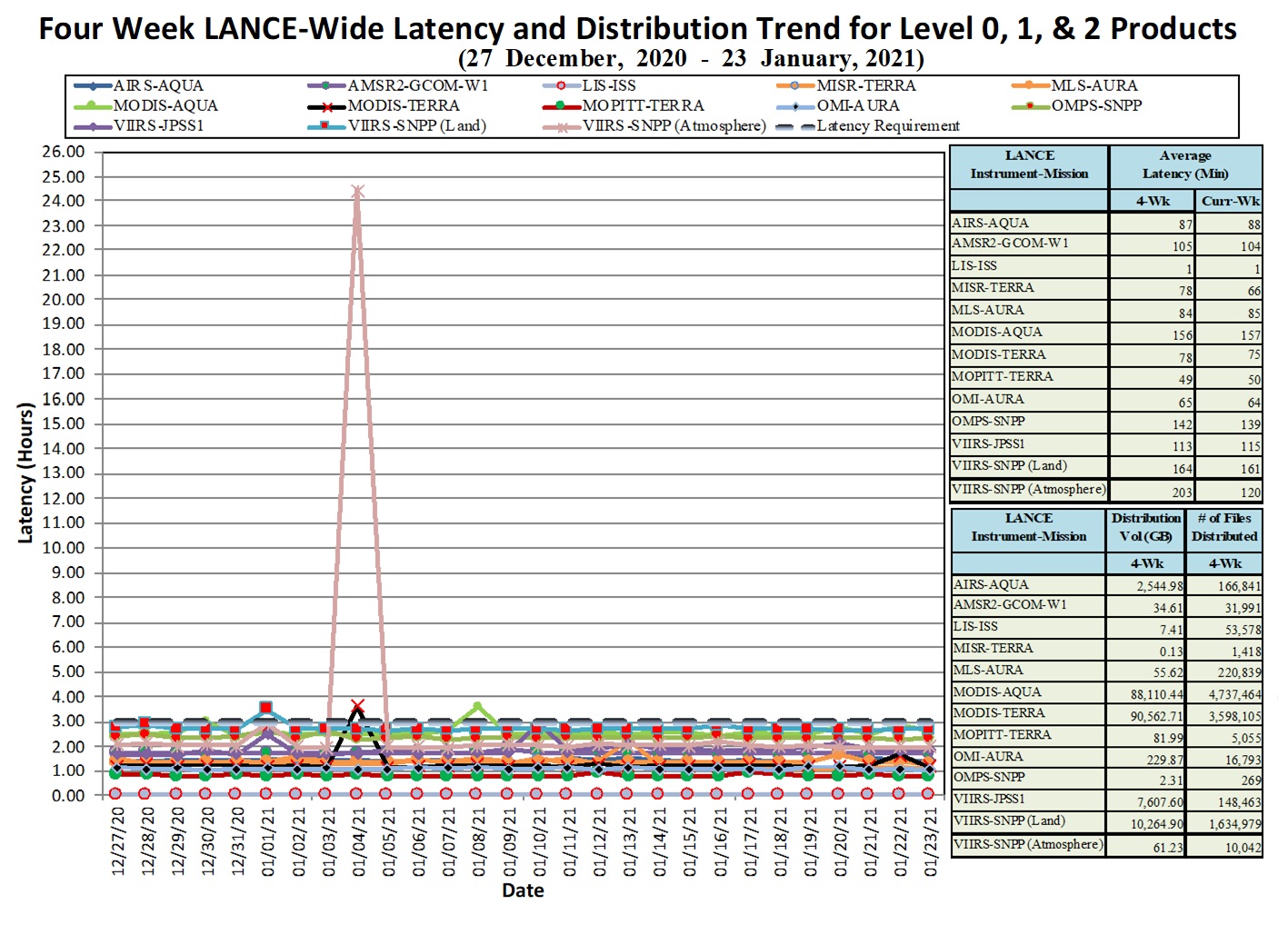Click VIIRS-SNPP (Atmosphere) Curr-Wk value 120

pos(1250,492)
